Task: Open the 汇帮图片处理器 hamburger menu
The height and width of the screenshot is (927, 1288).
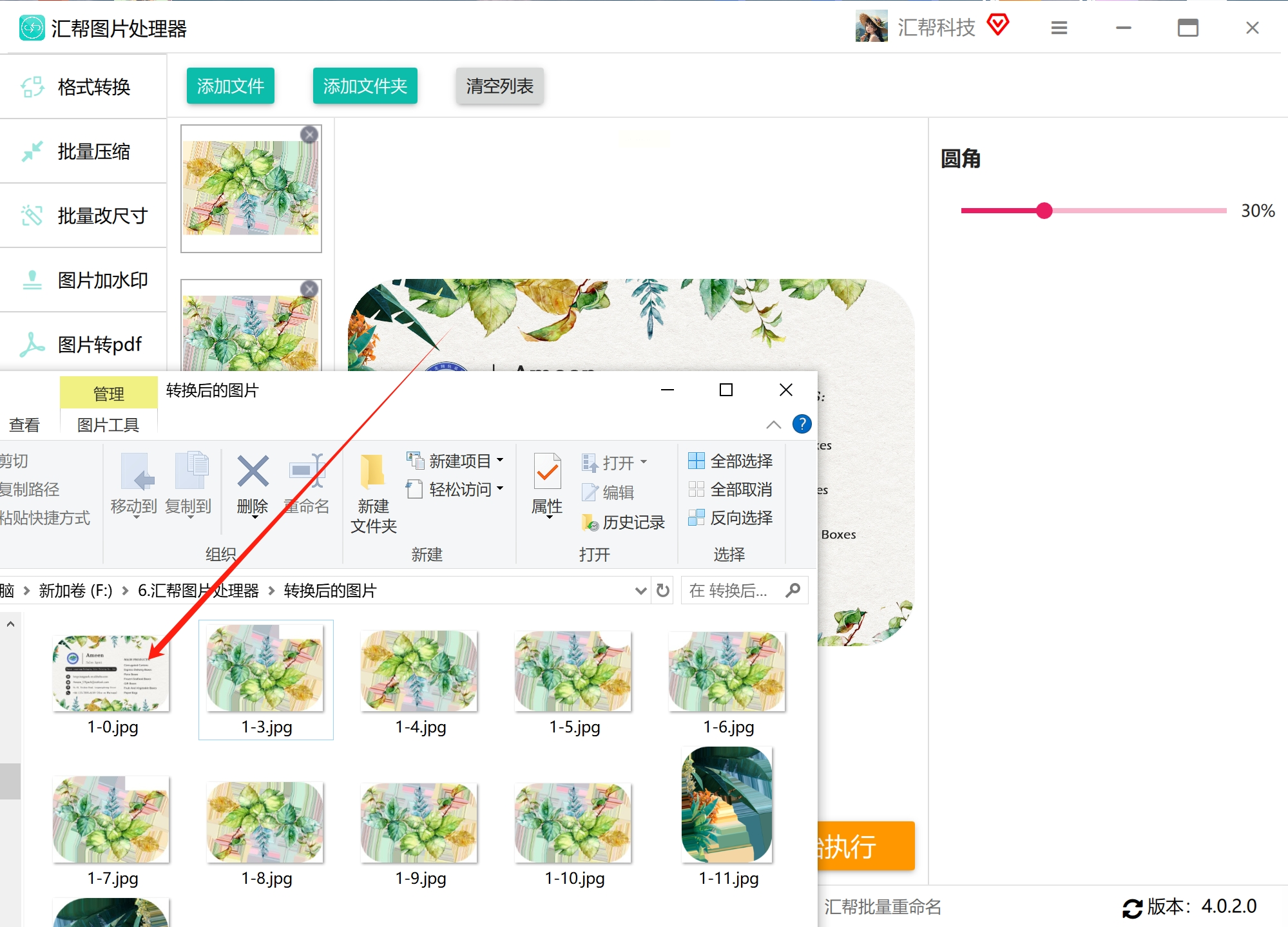Action: (x=1059, y=28)
